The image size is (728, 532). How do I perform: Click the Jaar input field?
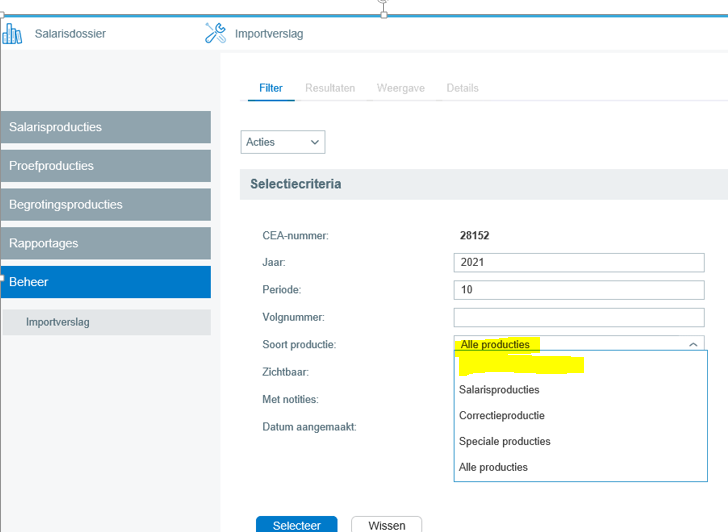point(579,262)
